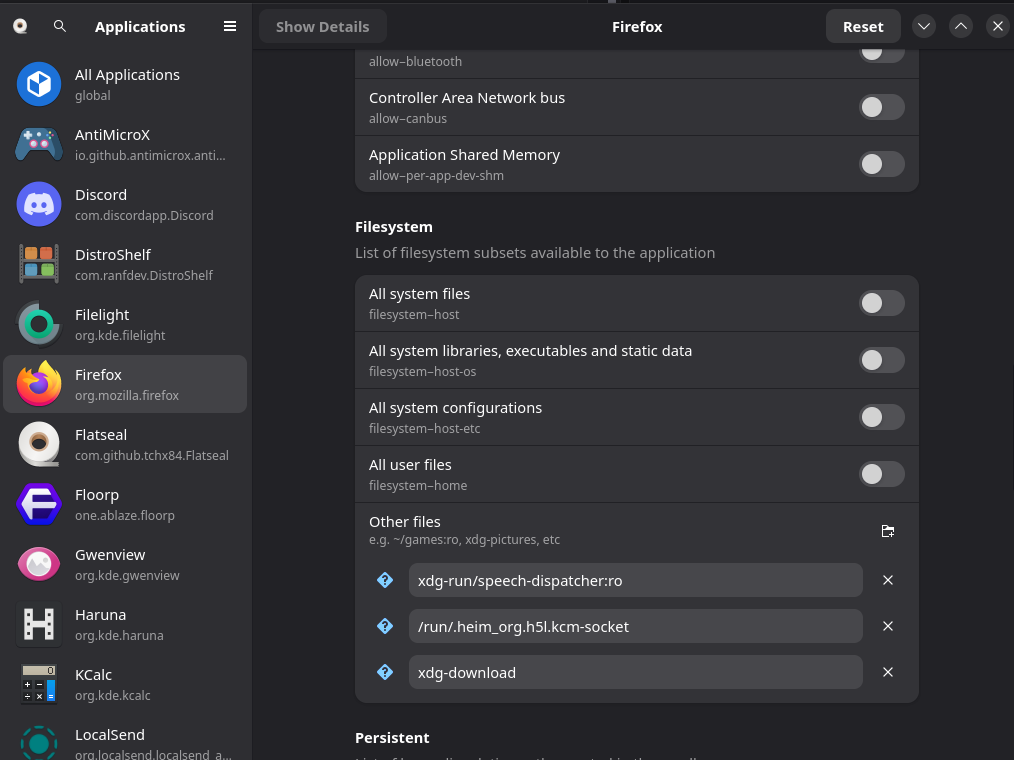Viewport: 1014px width, 760px height.
Task: Click the status icon beside the xdg-download entry
Action: 384,672
